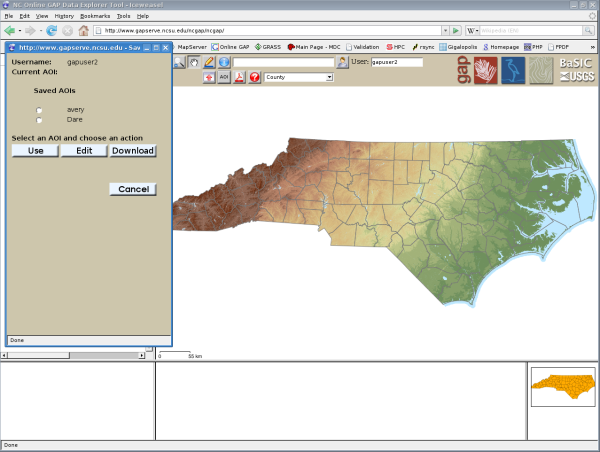
Task: Click the Wikipedia search box
Action: (x=531, y=30)
